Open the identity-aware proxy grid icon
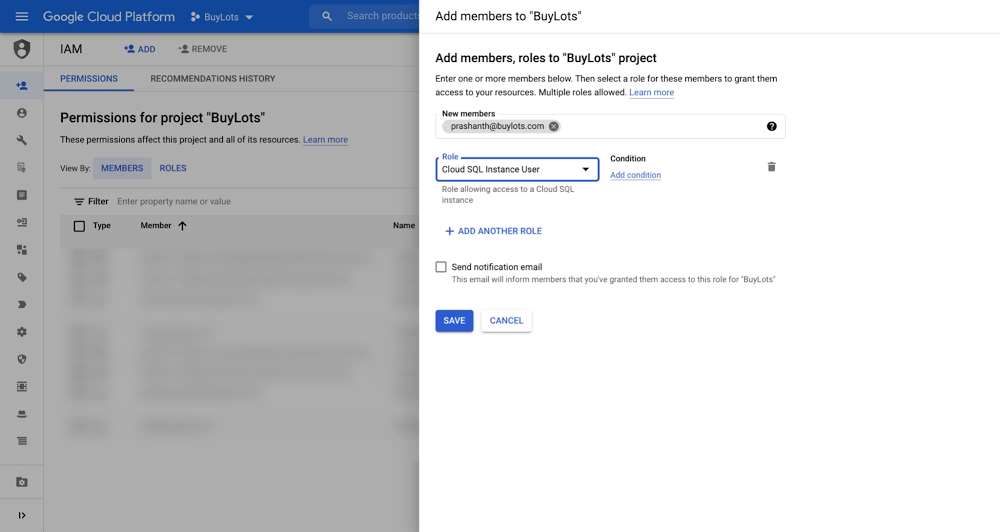Image resolution: width=1000 pixels, height=532 pixels. coord(22,387)
